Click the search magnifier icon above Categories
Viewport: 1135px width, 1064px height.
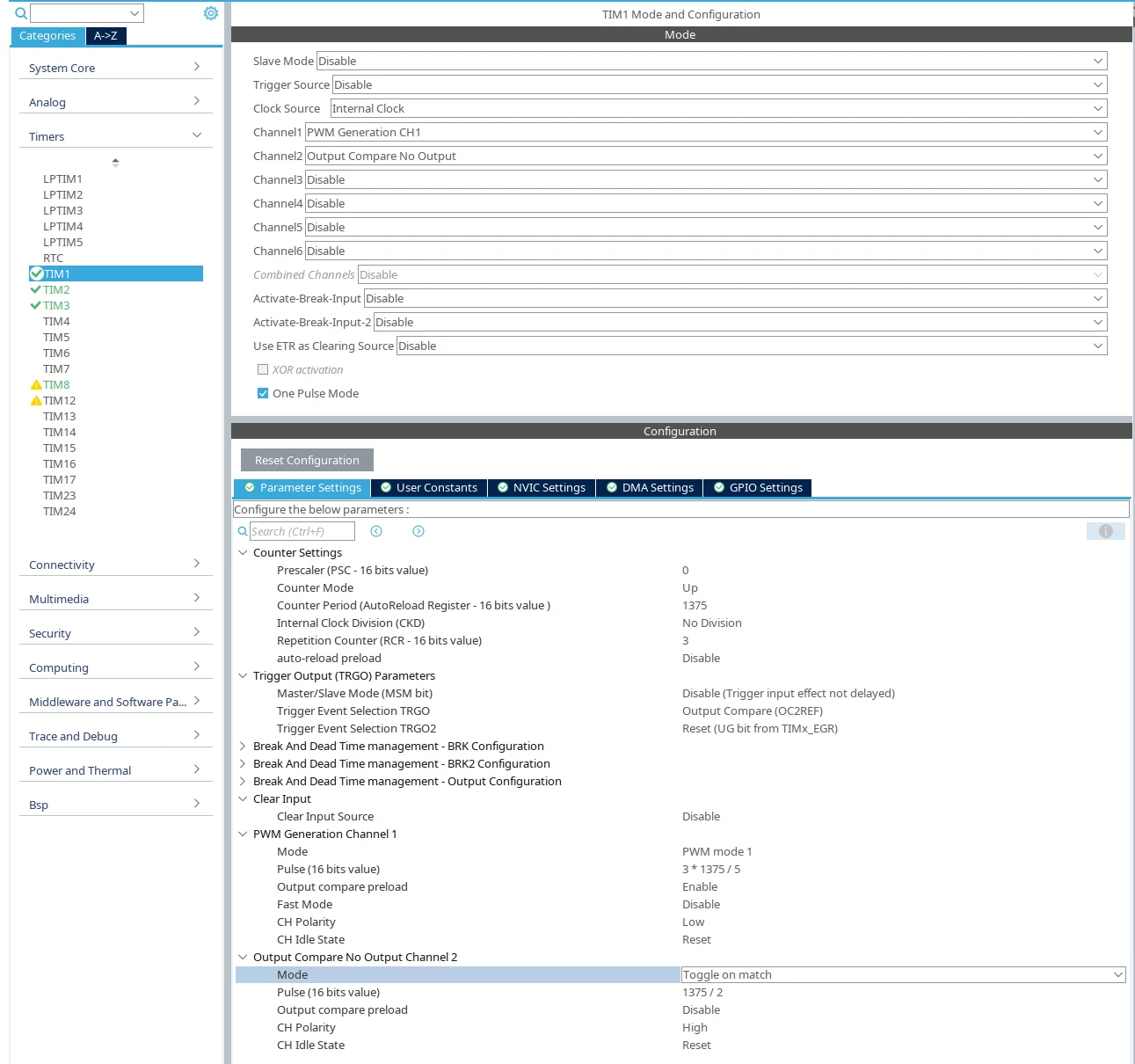tap(21, 13)
